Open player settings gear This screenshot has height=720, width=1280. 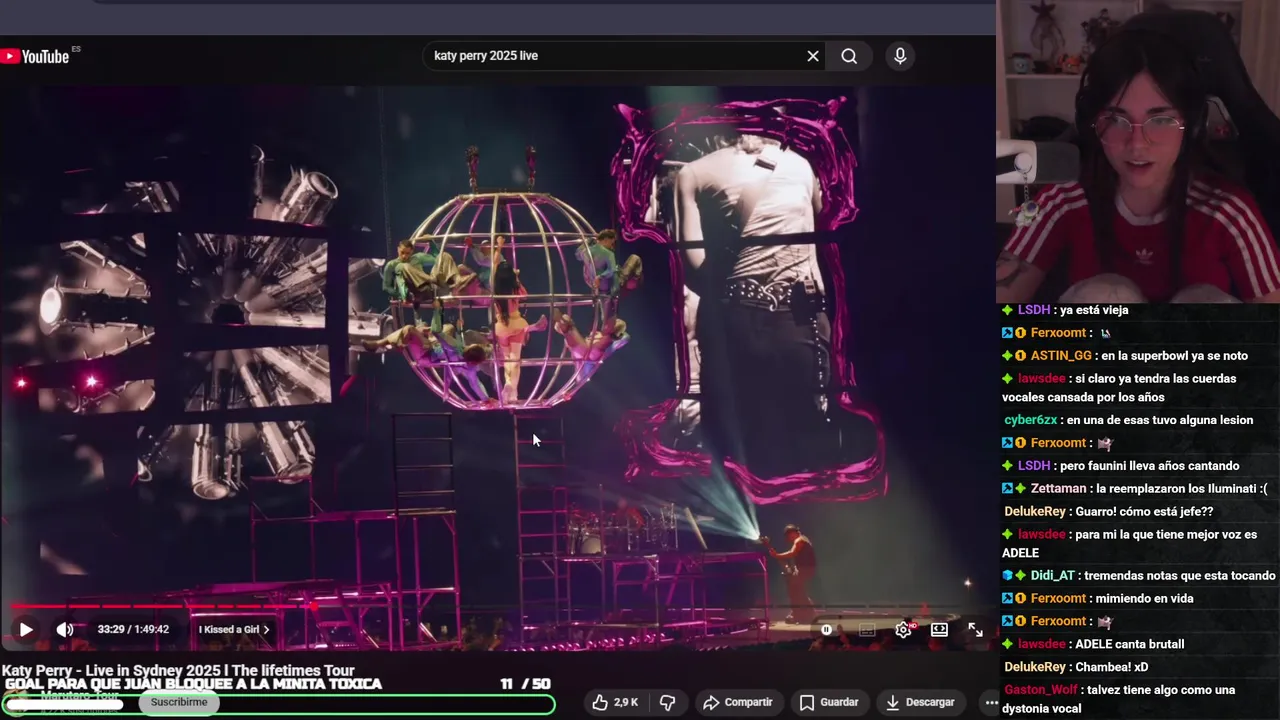pos(903,630)
